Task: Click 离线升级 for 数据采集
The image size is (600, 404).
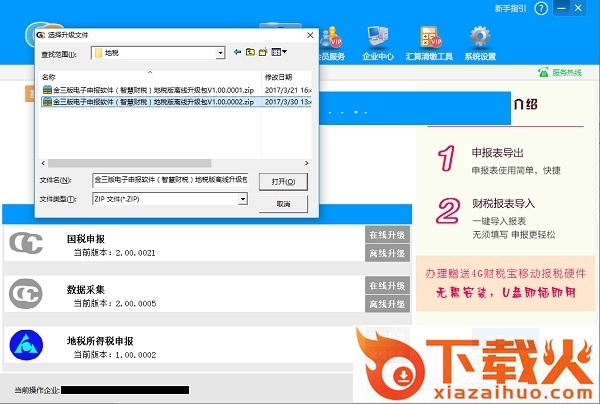Action: (387, 304)
